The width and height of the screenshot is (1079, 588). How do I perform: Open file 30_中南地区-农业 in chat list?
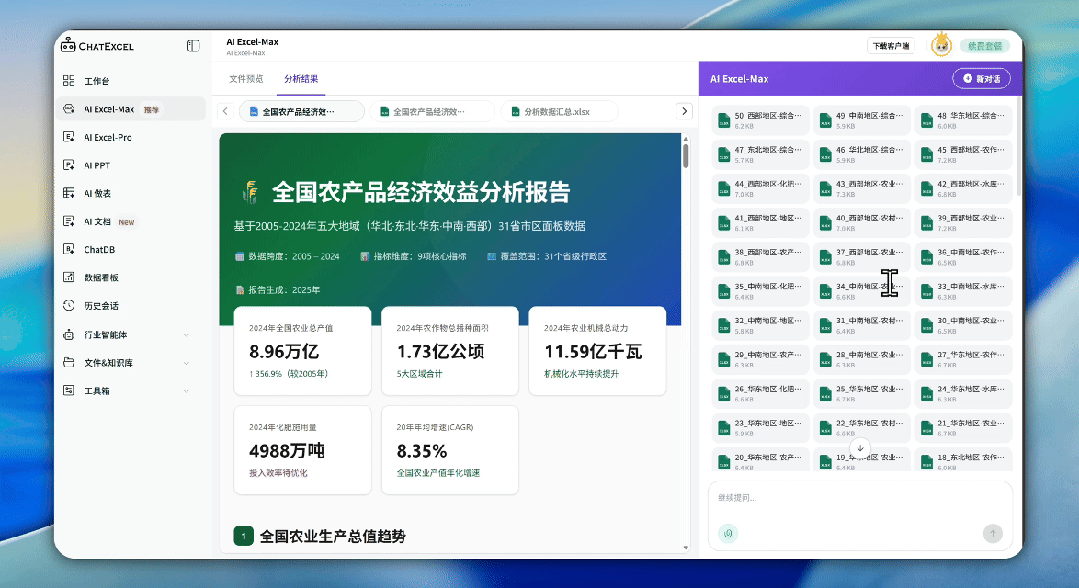[963, 325]
